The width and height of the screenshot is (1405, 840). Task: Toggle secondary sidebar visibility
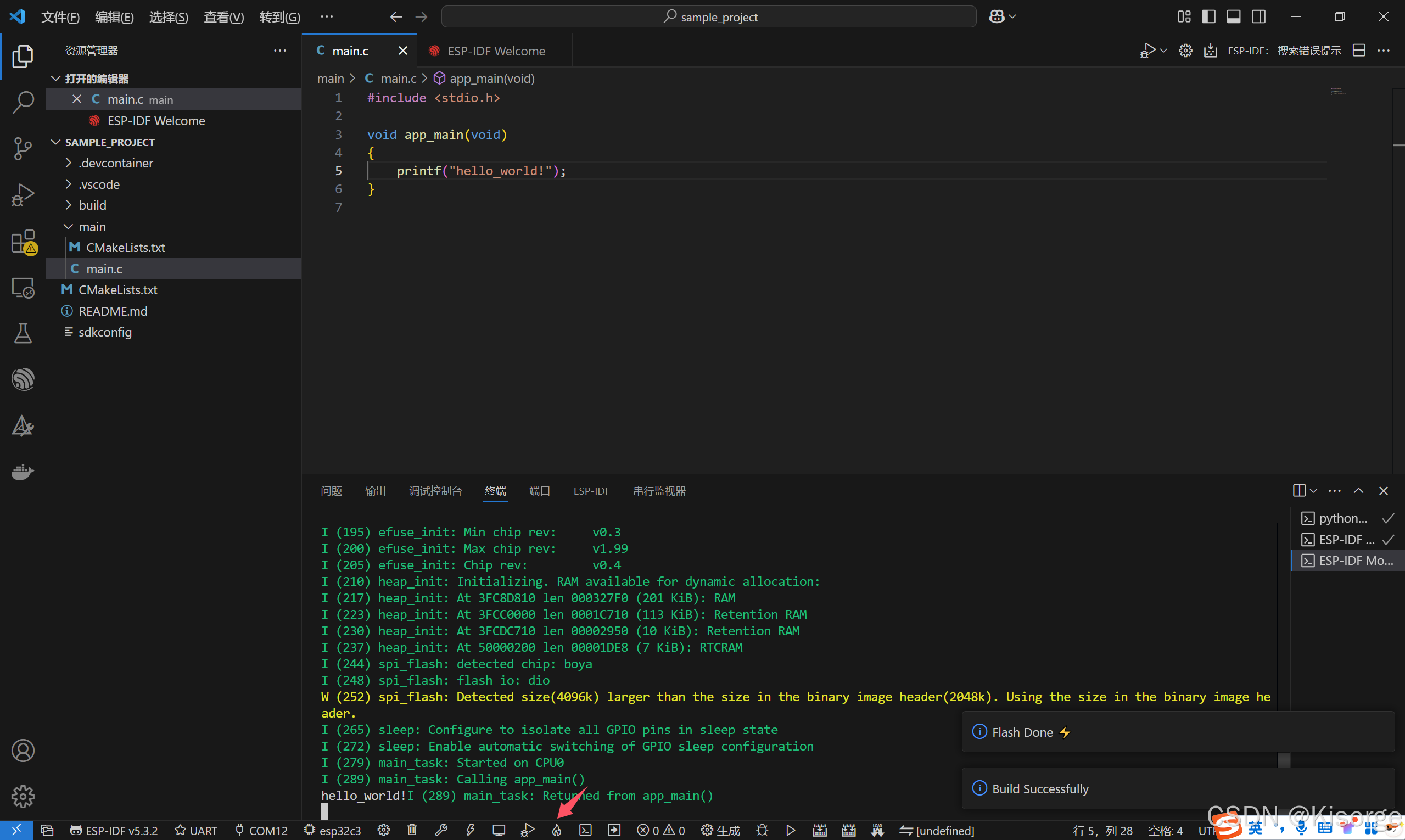[x=1258, y=16]
